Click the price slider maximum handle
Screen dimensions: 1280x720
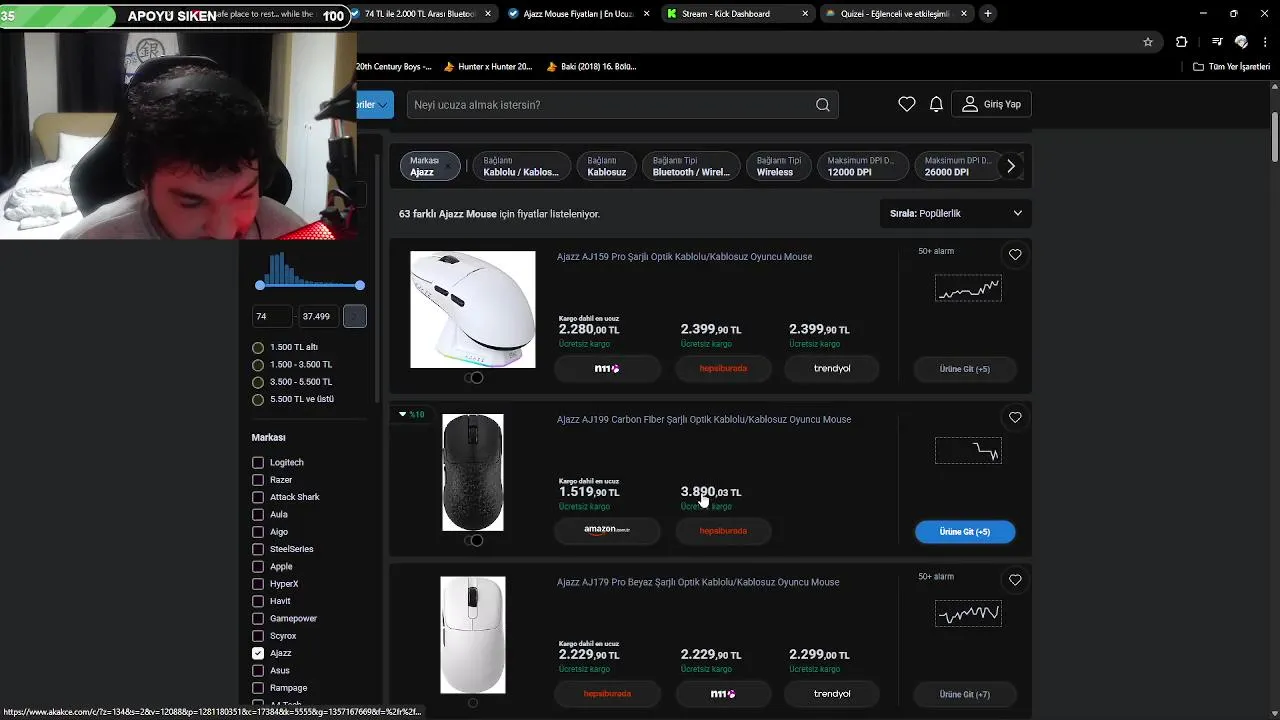coord(360,286)
